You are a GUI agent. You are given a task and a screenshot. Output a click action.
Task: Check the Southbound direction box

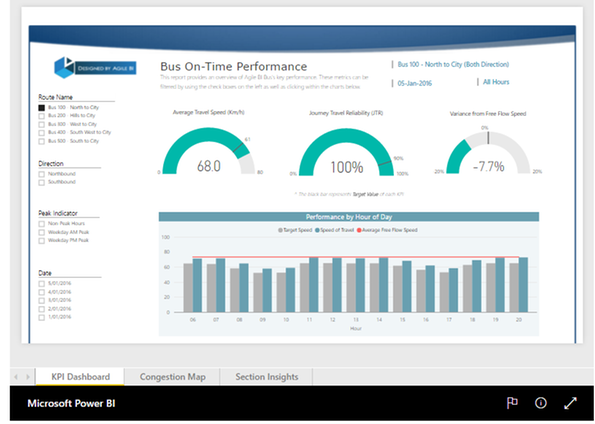click(42, 183)
